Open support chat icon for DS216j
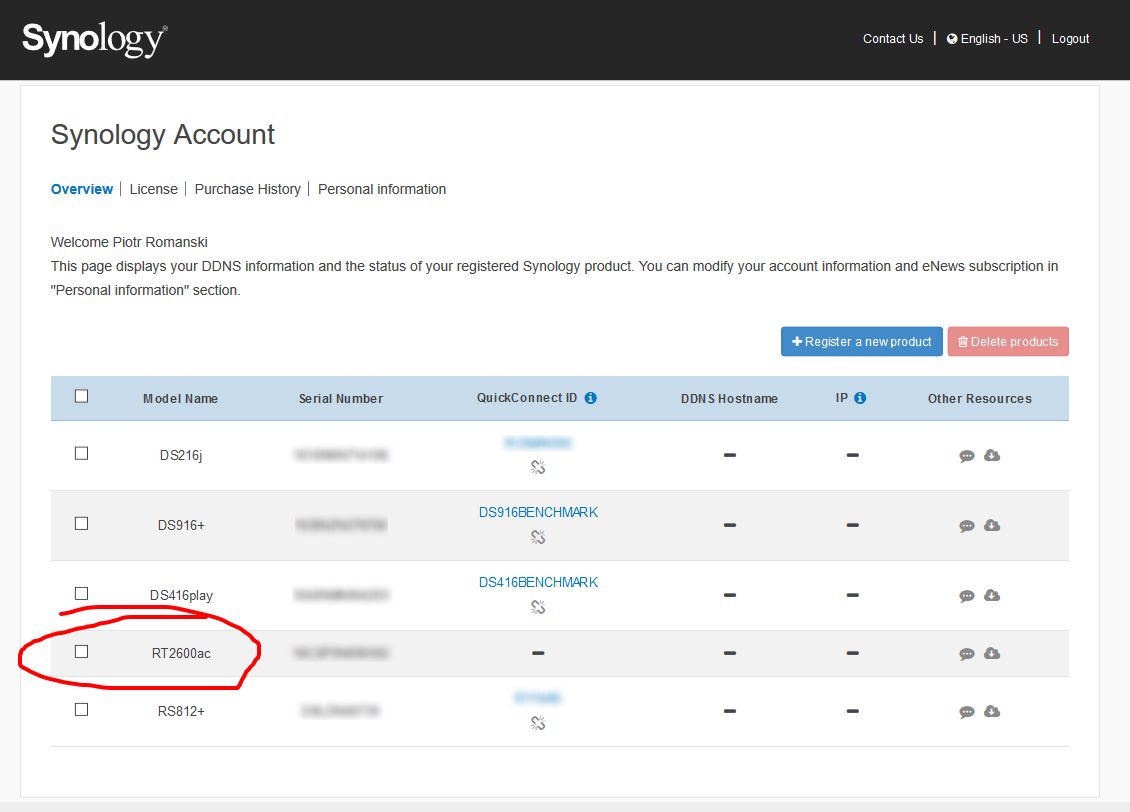1130x812 pixels. pos(966,455)
